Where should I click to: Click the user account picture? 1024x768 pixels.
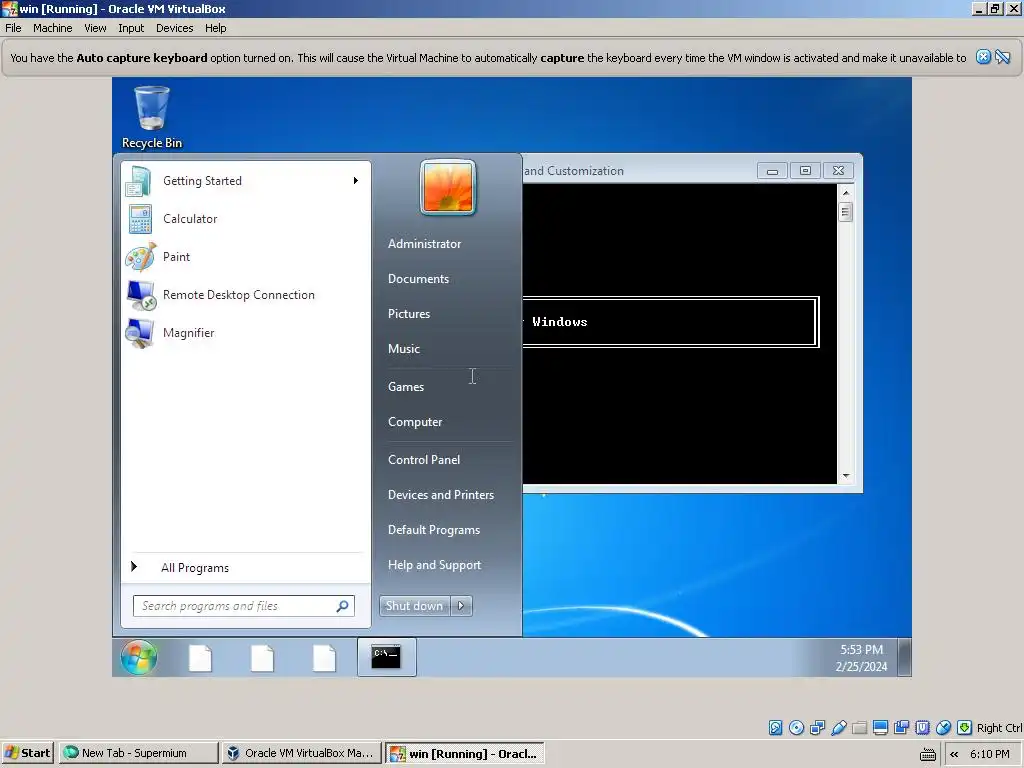point(447,187)
